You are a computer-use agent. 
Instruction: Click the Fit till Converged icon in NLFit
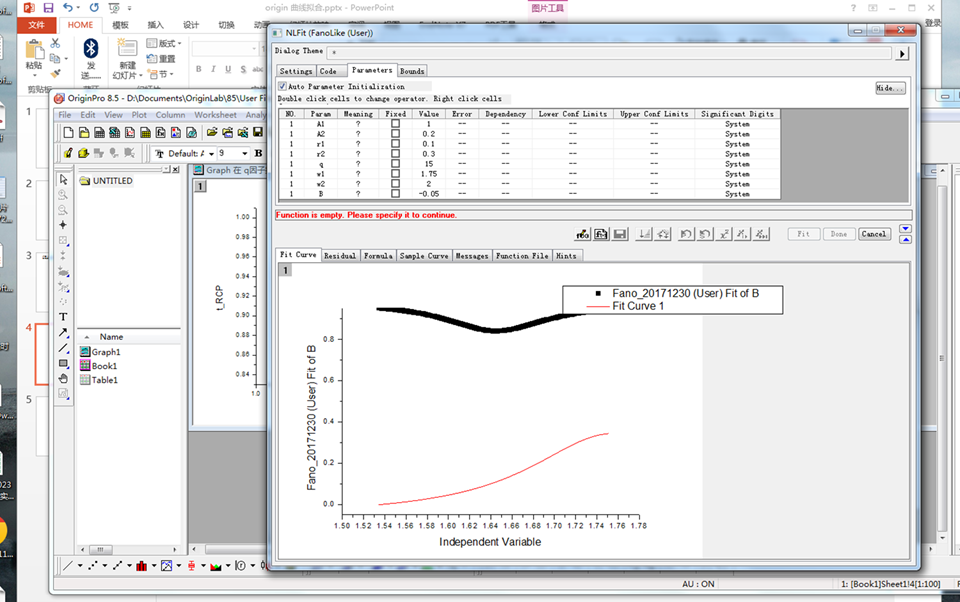point(761,234)
